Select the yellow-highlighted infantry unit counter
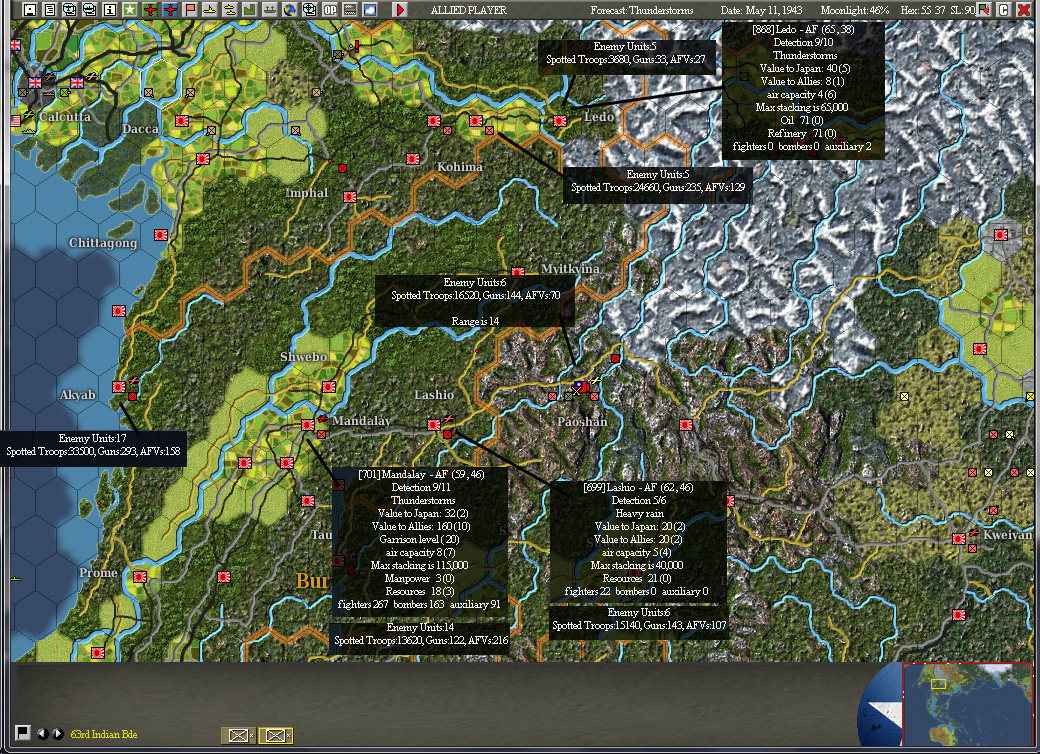Viewport: 1040px width, 754px height. (x=275, y=735)
